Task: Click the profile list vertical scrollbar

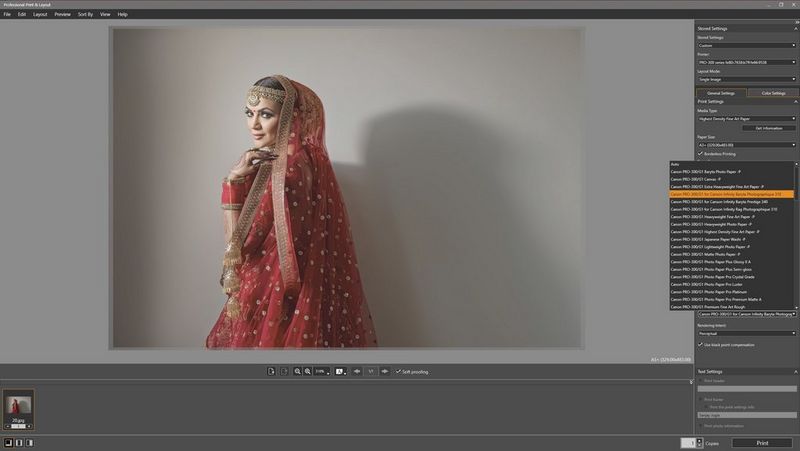Action: pos(796,236)
